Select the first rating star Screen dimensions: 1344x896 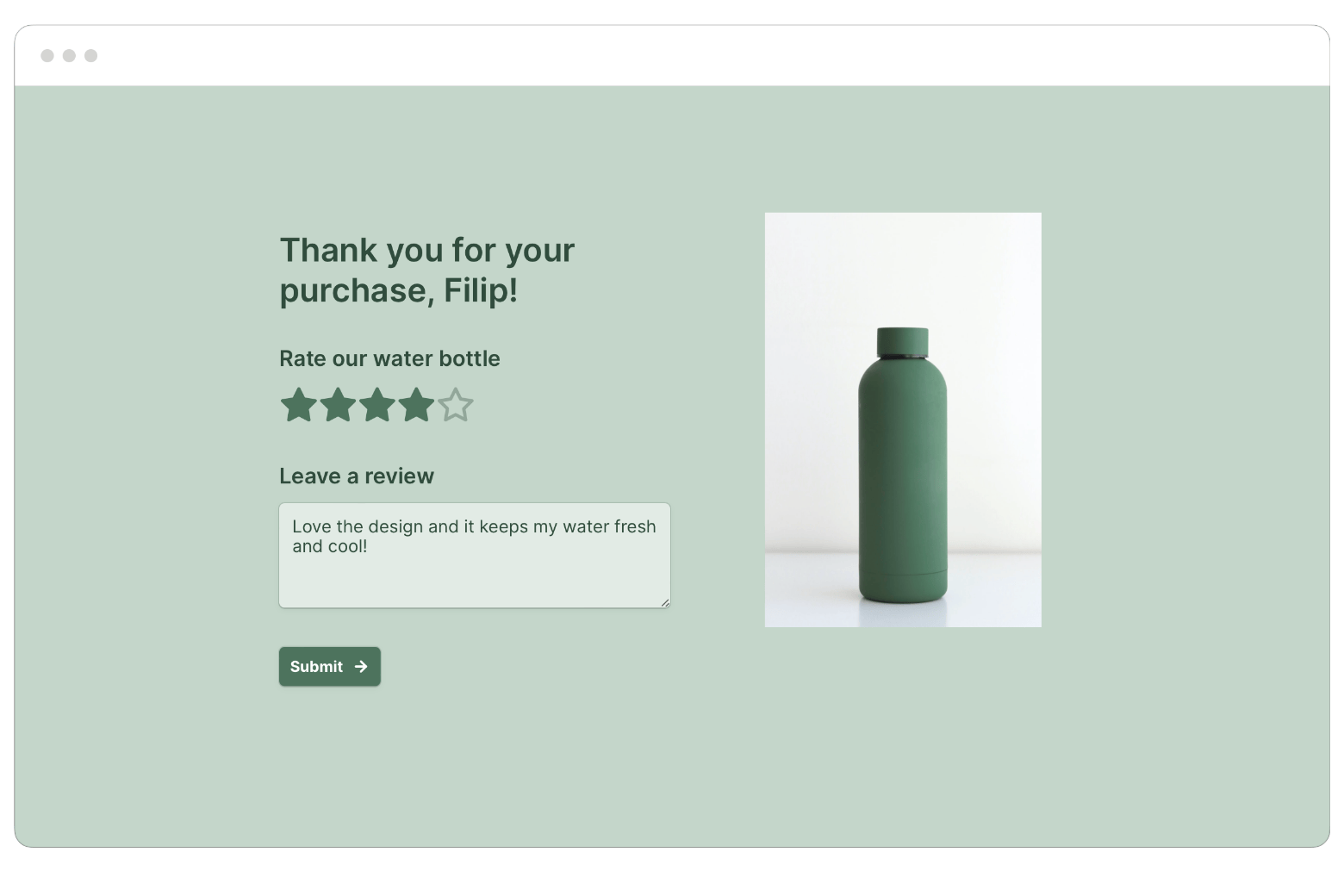pos(299,405)
